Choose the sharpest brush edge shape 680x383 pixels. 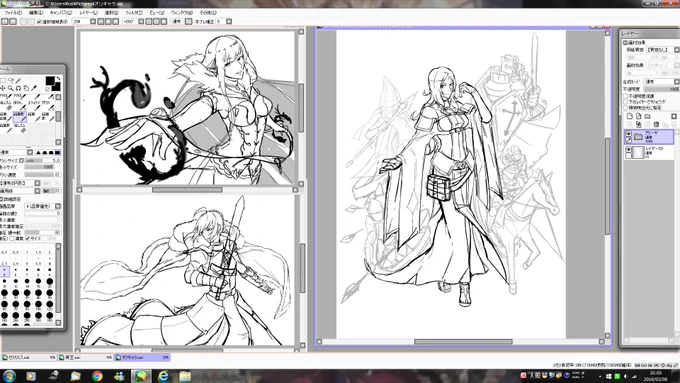coord(38,153)
